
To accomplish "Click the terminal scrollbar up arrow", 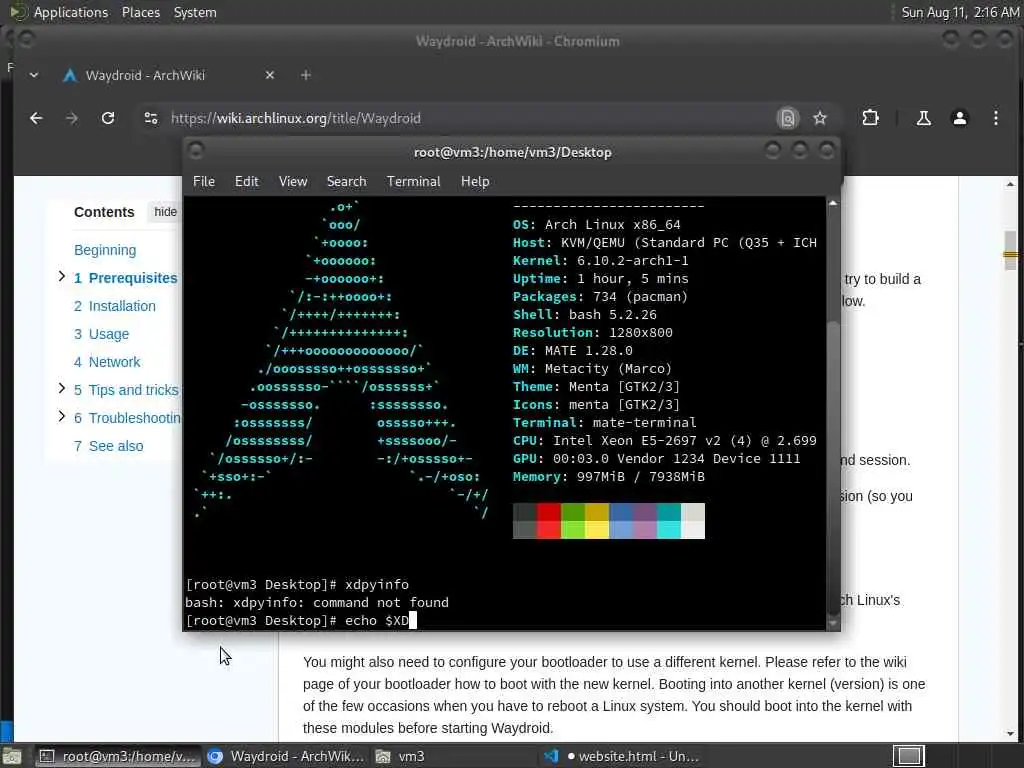I will 833,204.
